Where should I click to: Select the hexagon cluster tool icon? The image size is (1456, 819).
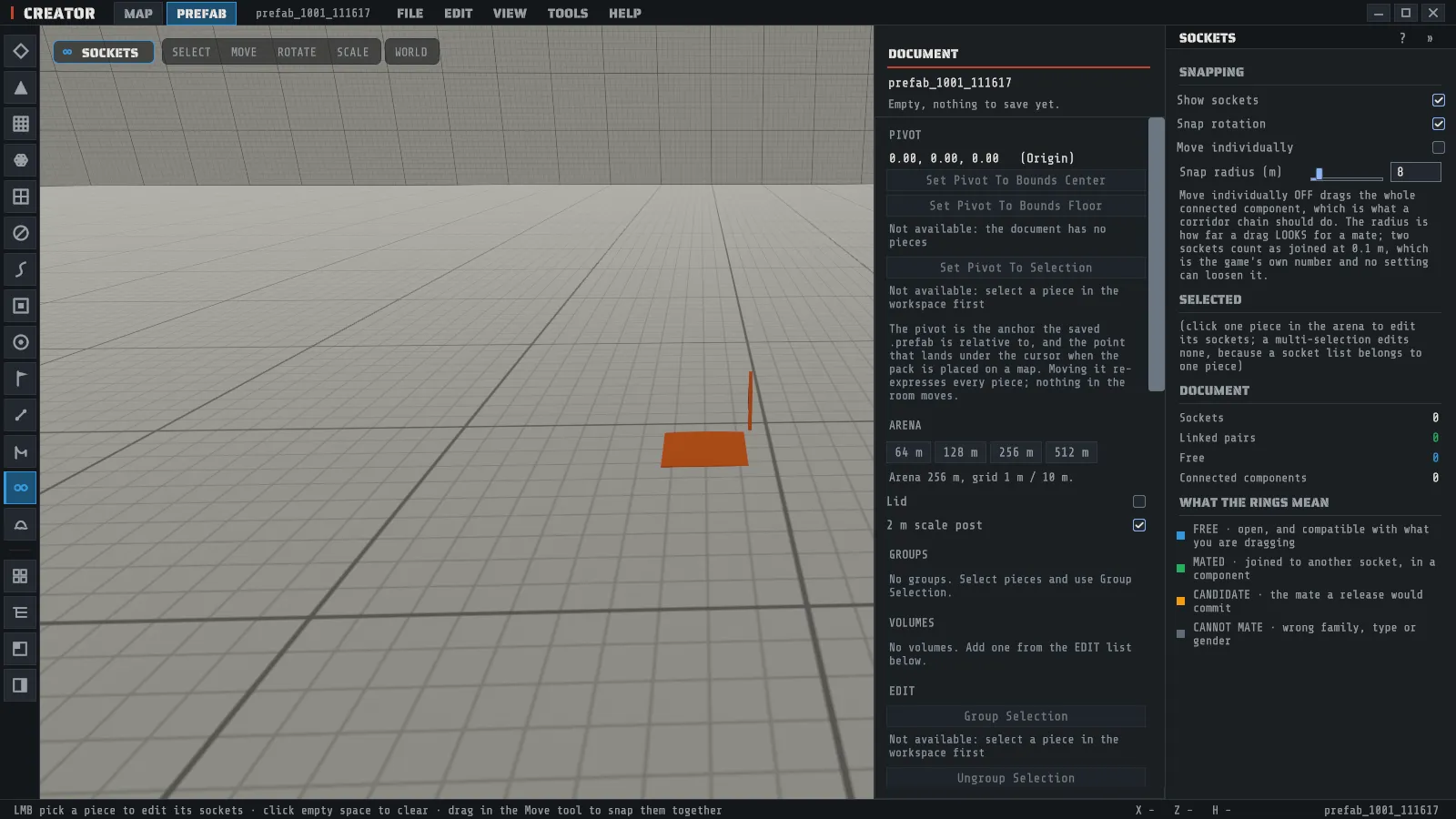[x=20, y=160]
